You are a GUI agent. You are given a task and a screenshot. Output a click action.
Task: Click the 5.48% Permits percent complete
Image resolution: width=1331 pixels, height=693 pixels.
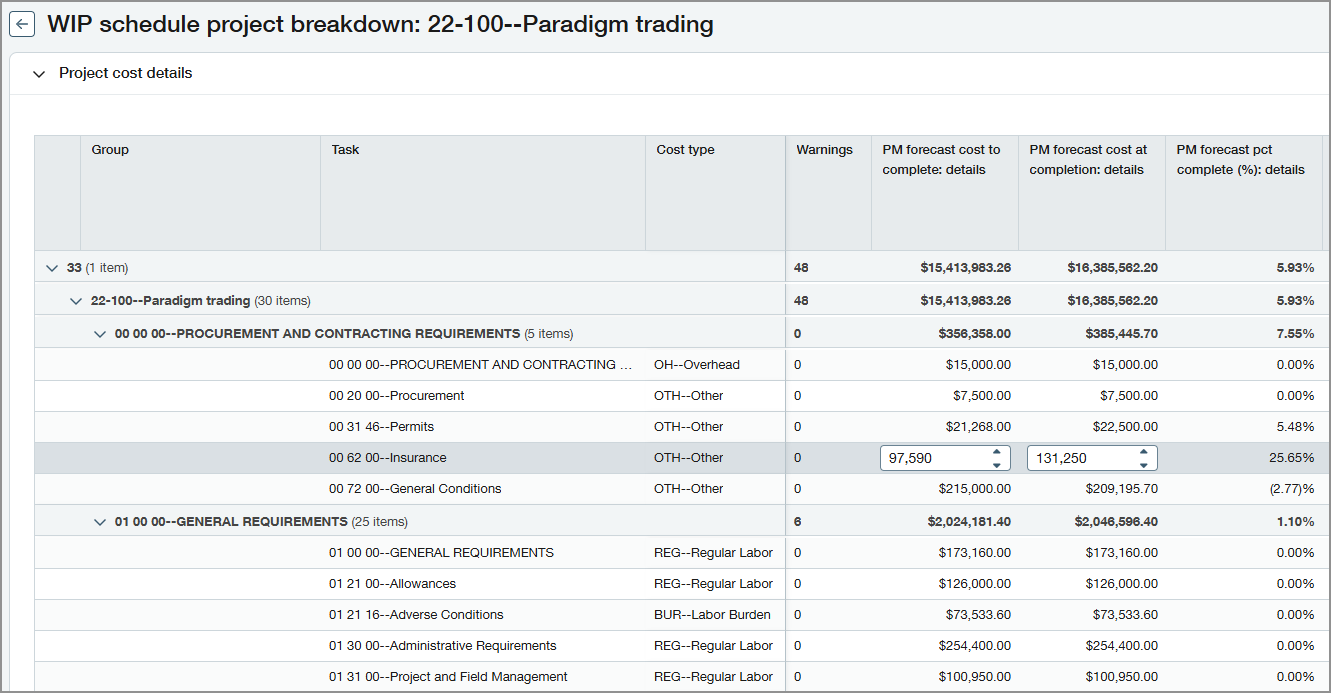tap(1295, 427)
